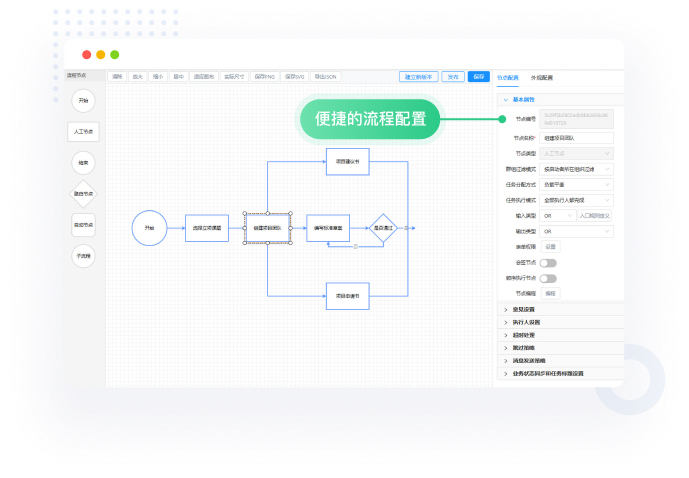
Task: Select the 结束 circle node in palette
Action: coord(84,163)
